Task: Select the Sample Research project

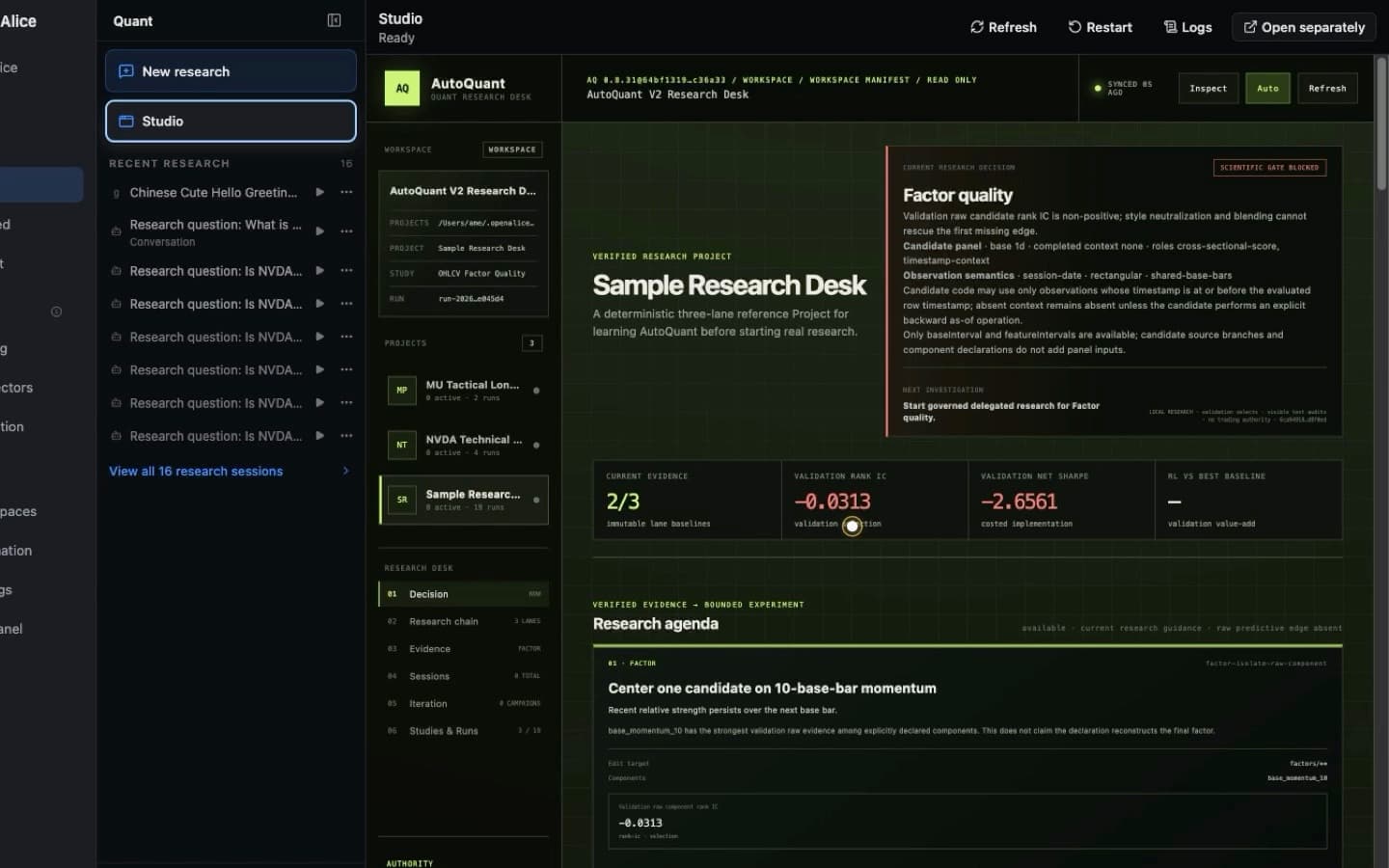Action: (464, 500)
